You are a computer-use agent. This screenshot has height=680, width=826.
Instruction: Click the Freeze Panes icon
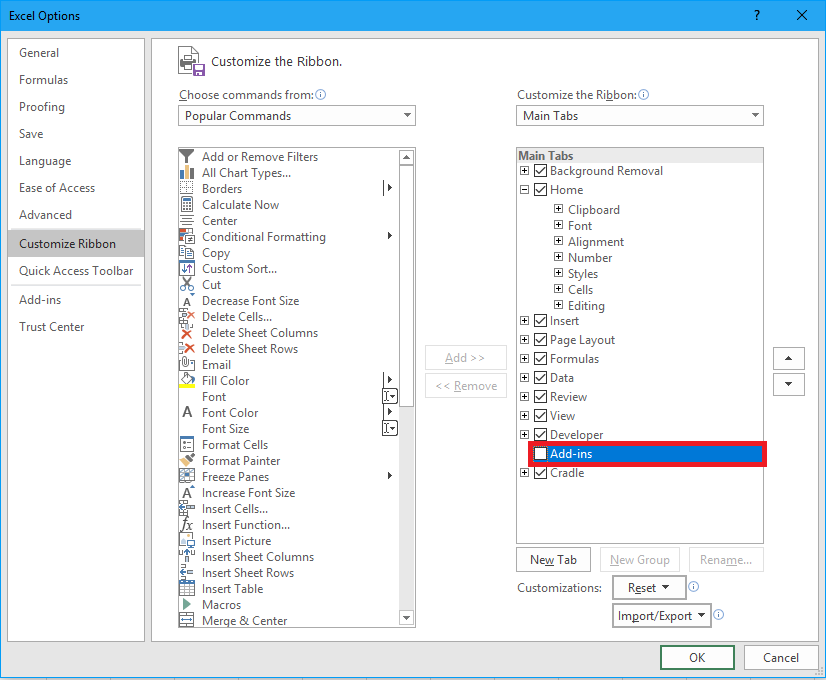[186, 477]
